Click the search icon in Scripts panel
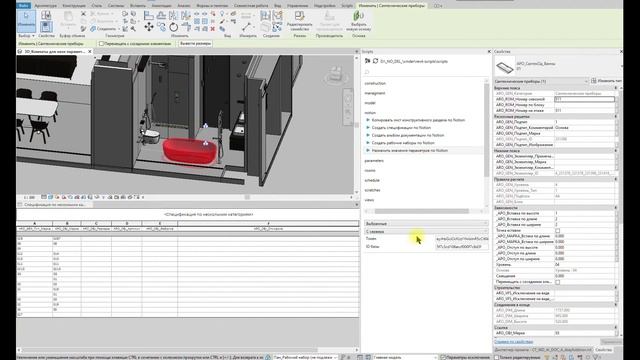Image resolution: width=640 pixels, height=360 pixels. [x=367, y=72]
